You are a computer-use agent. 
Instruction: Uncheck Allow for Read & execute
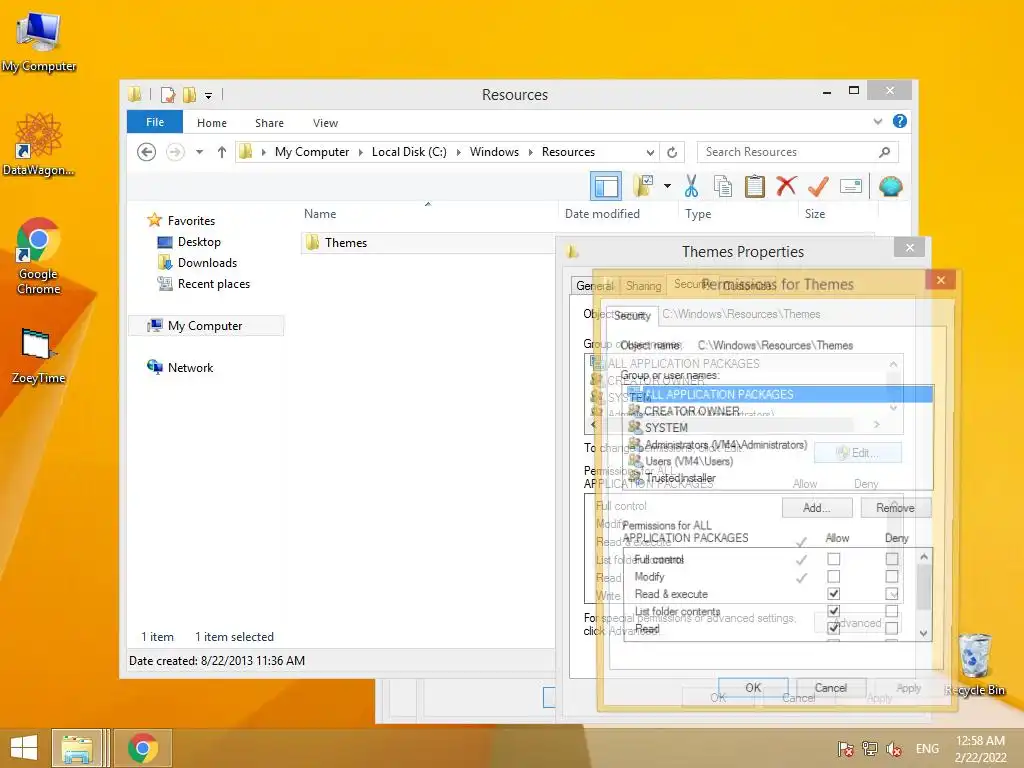[833, 594]
